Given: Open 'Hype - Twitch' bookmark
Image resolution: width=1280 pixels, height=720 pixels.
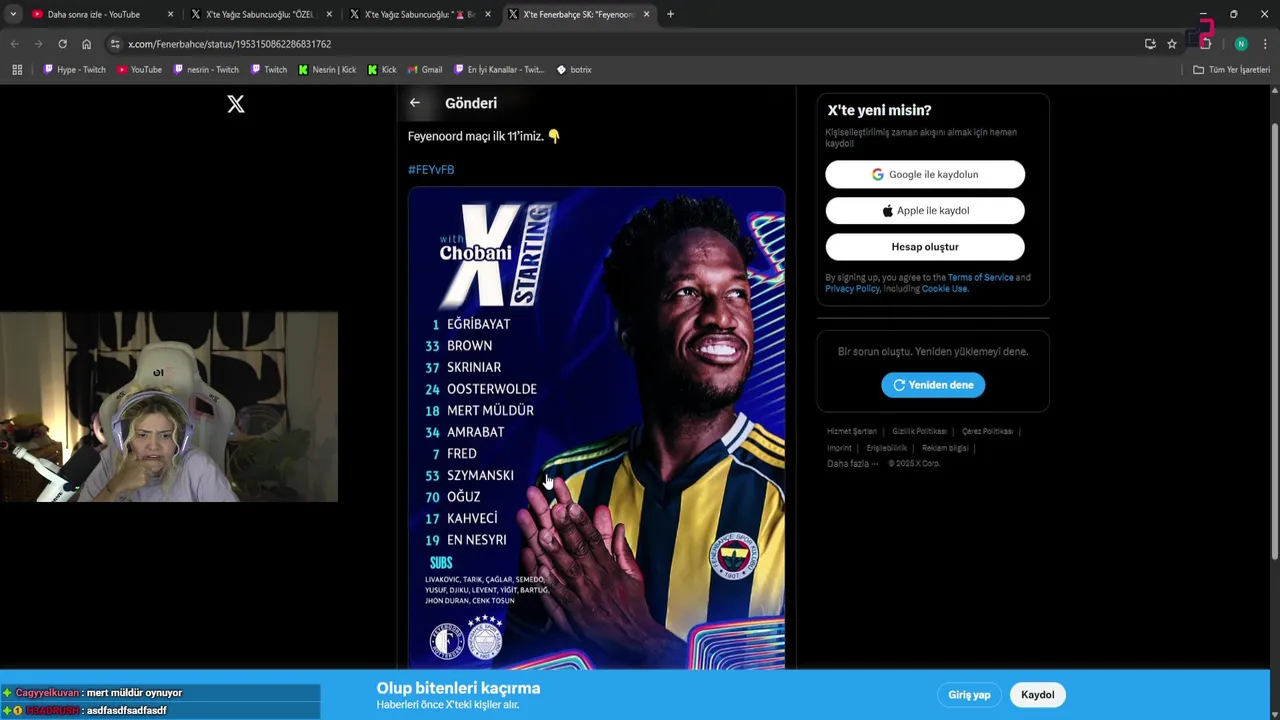Looking at the screenshot, I should (74, 70).
